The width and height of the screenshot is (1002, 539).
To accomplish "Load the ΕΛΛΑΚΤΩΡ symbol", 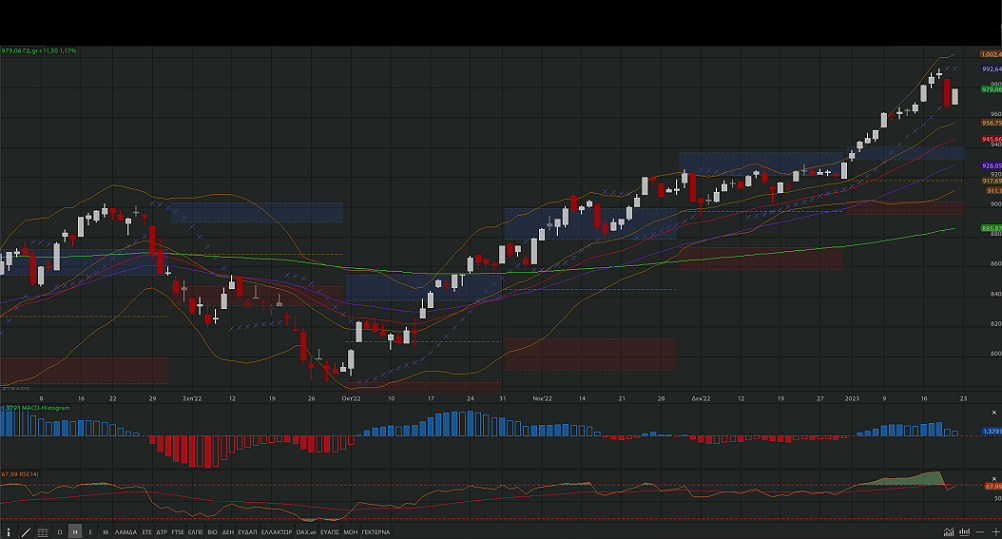I will tap(277, 532).
